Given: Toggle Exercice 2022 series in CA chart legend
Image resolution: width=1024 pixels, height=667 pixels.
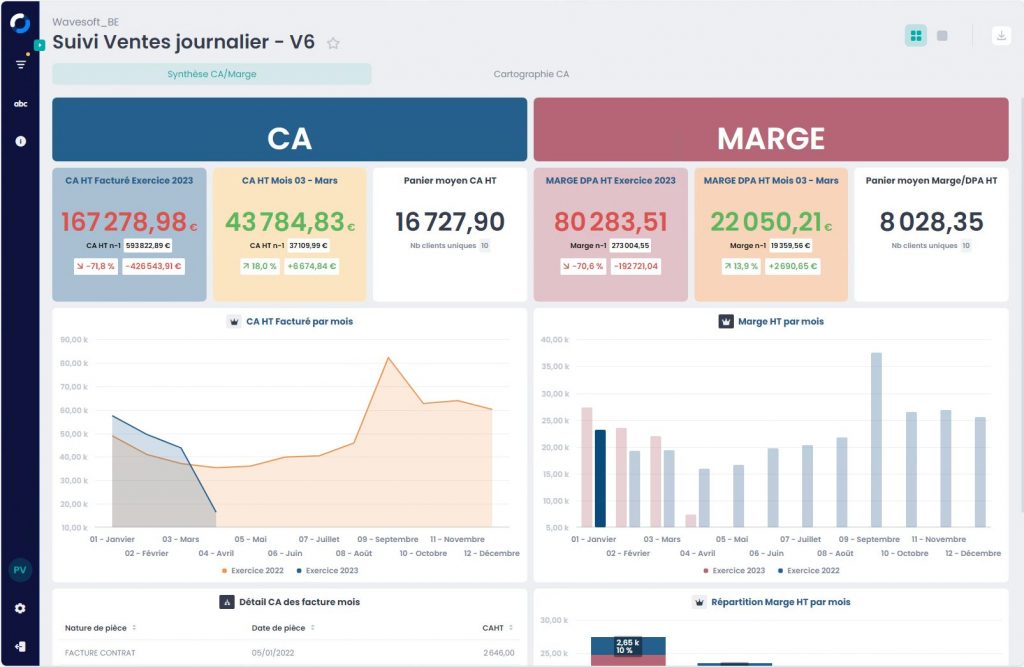Looking at the screenshot, I should pos(252,570).
